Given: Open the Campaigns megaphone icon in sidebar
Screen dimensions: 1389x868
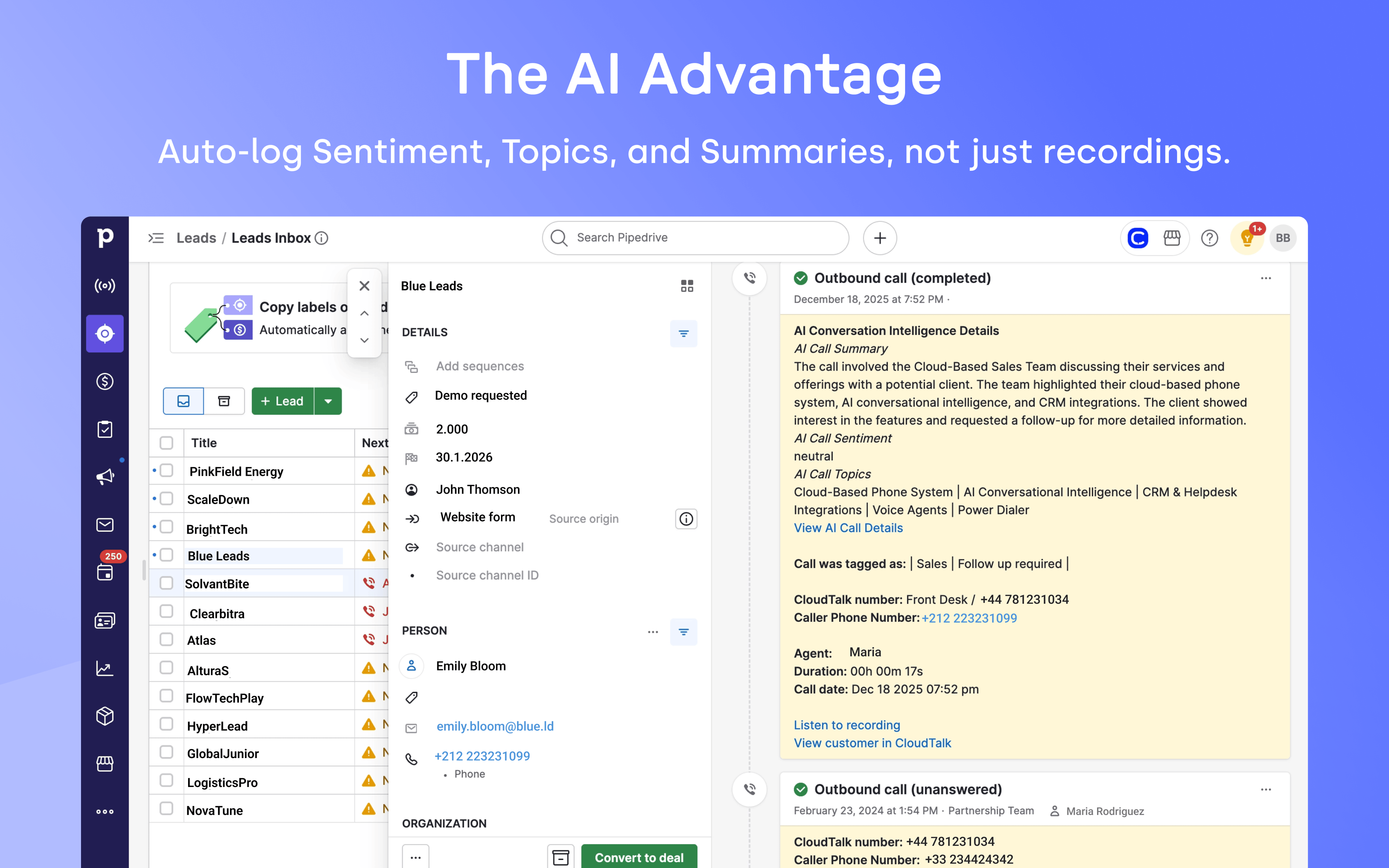Looking at the screenshot, I should 105,476.
